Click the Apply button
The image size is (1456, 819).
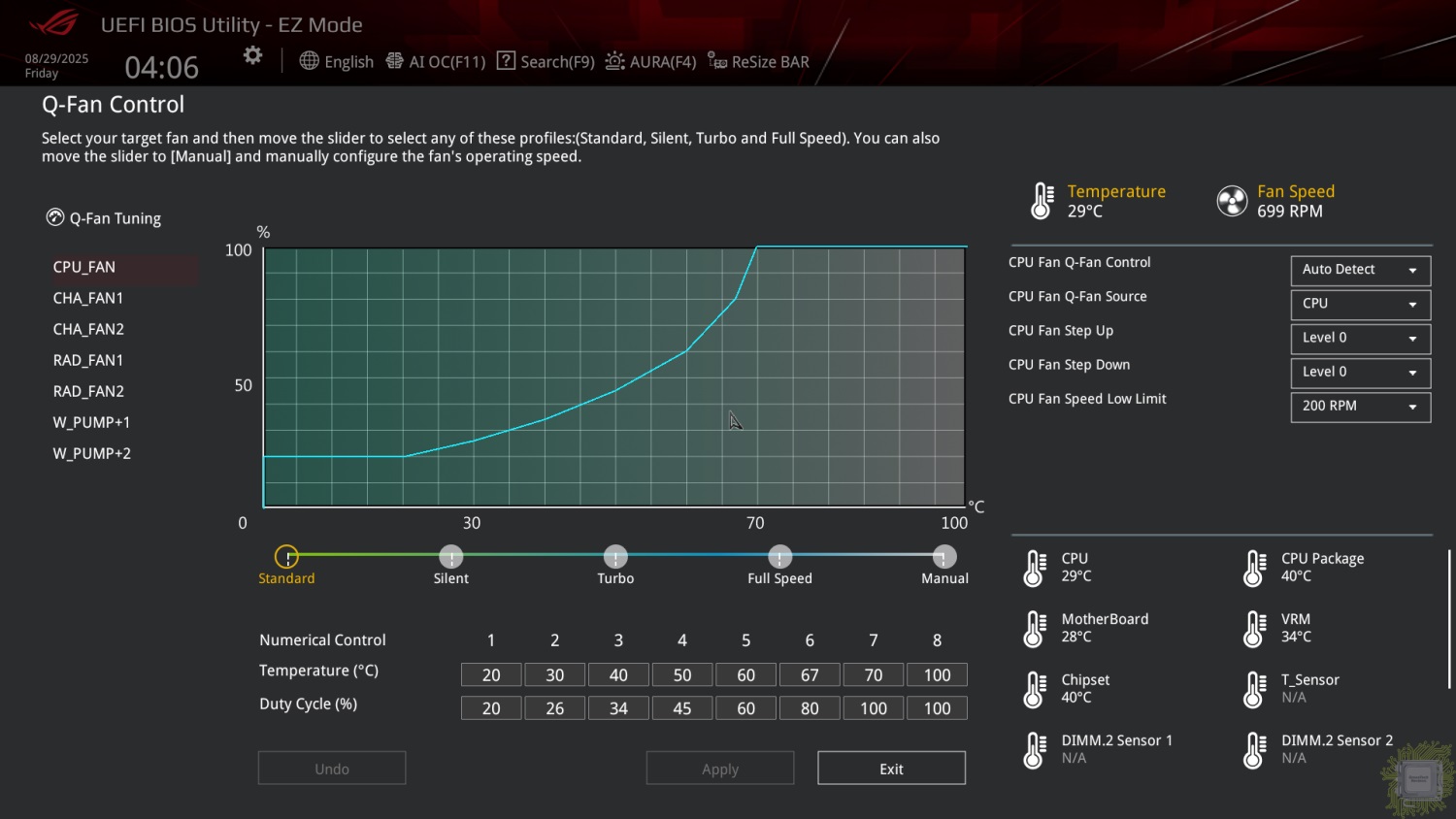tap(719, 769)
